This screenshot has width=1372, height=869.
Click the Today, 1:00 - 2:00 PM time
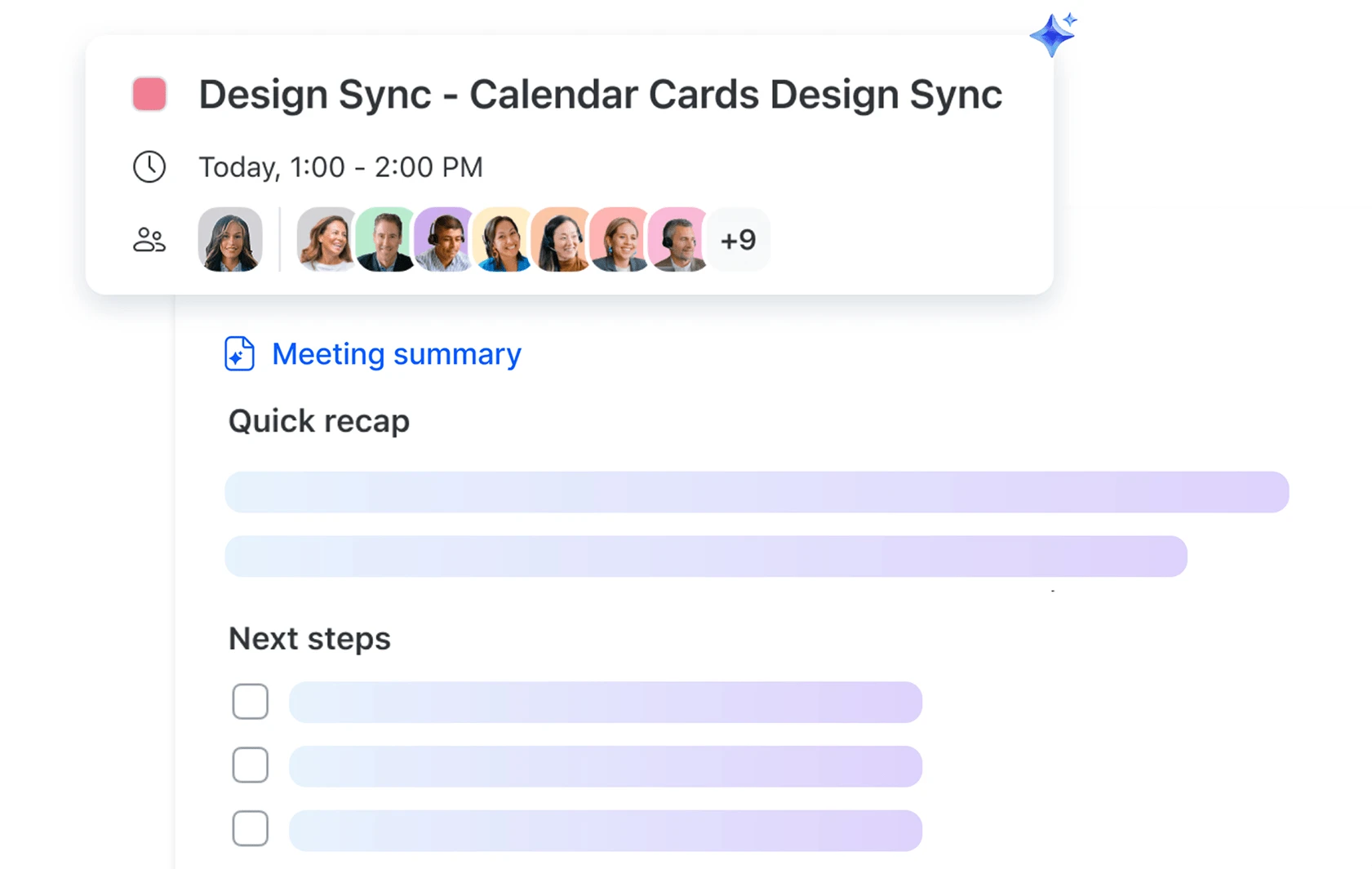tap(340, 167)
